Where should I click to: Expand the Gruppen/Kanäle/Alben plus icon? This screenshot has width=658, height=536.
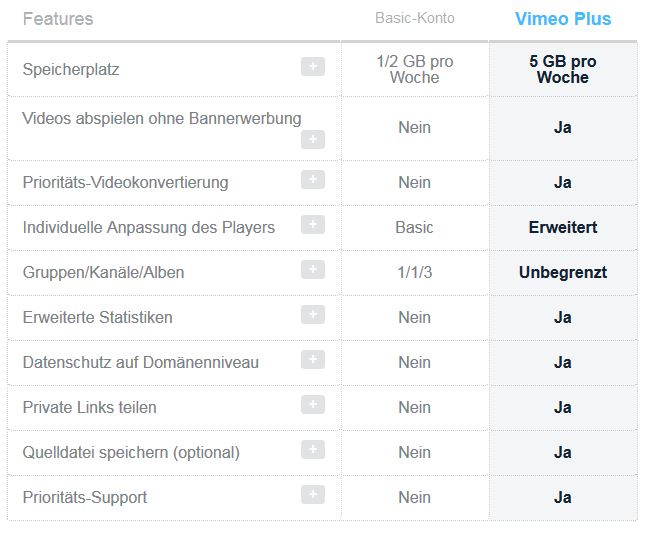pyautogui.click(x=313, y=270)
